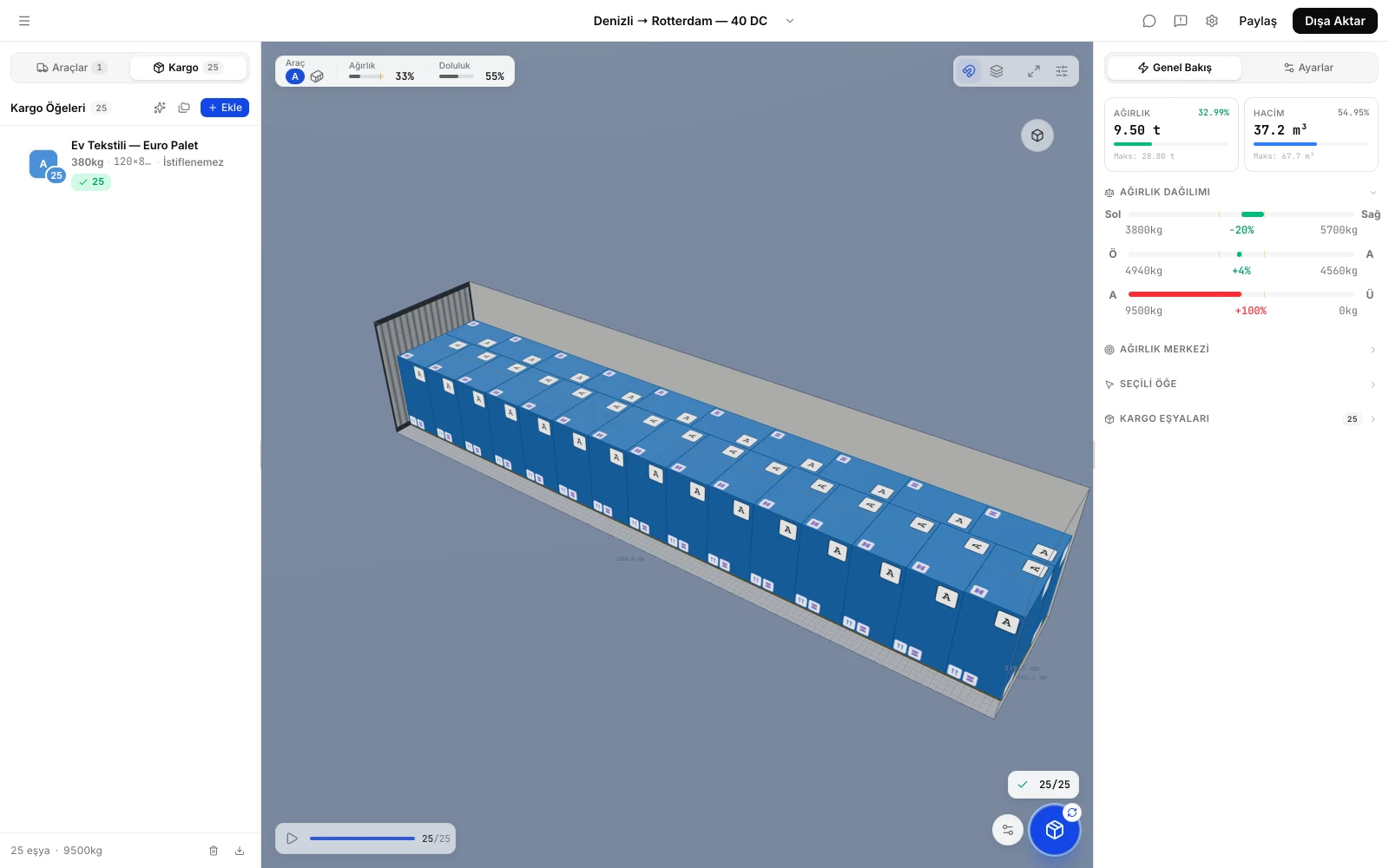Image resolution: width=1389 pixels, height=868 pixels.
Task: Open the feedback report icon
Action: (x=1181, y=21)
